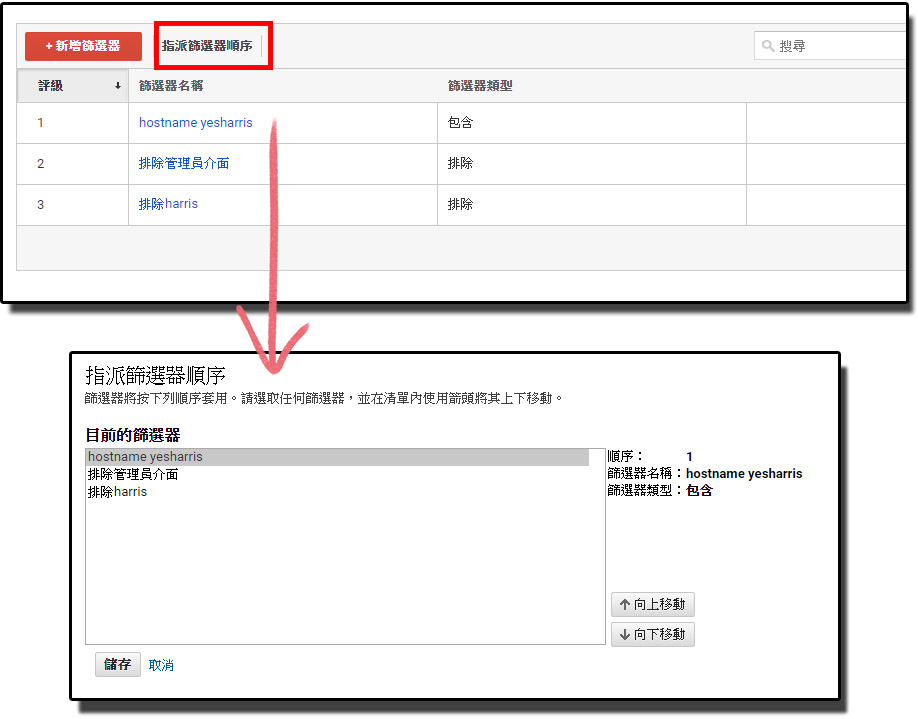Open the 排除harris link in table
Viewport: 918px width, 719px height.
168,204
